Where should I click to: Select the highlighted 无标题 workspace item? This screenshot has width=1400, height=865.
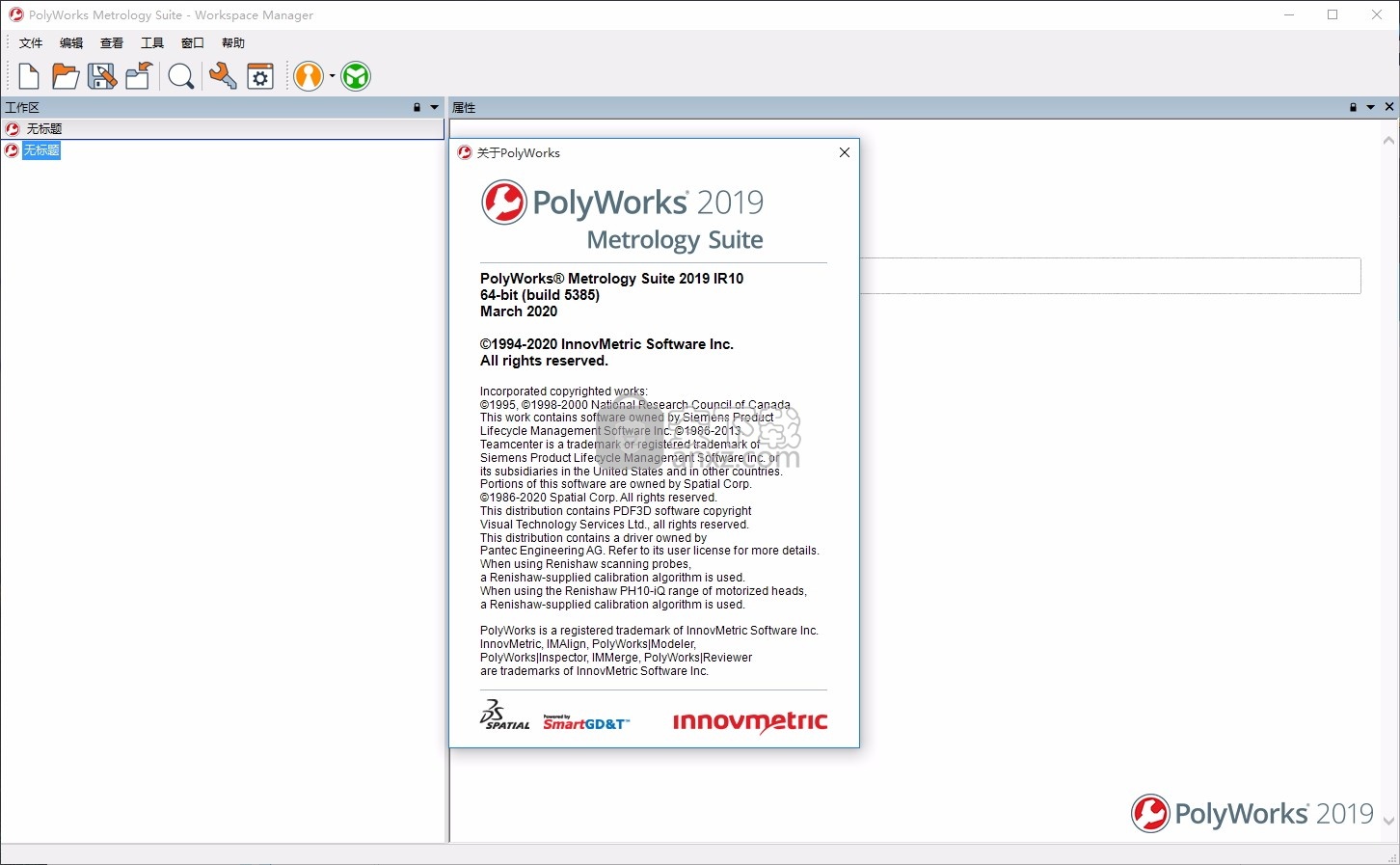(x=41, y=150)
